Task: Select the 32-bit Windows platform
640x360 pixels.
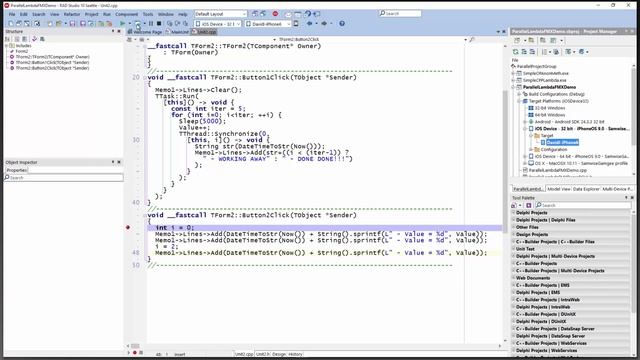Action: click(550, 108)
